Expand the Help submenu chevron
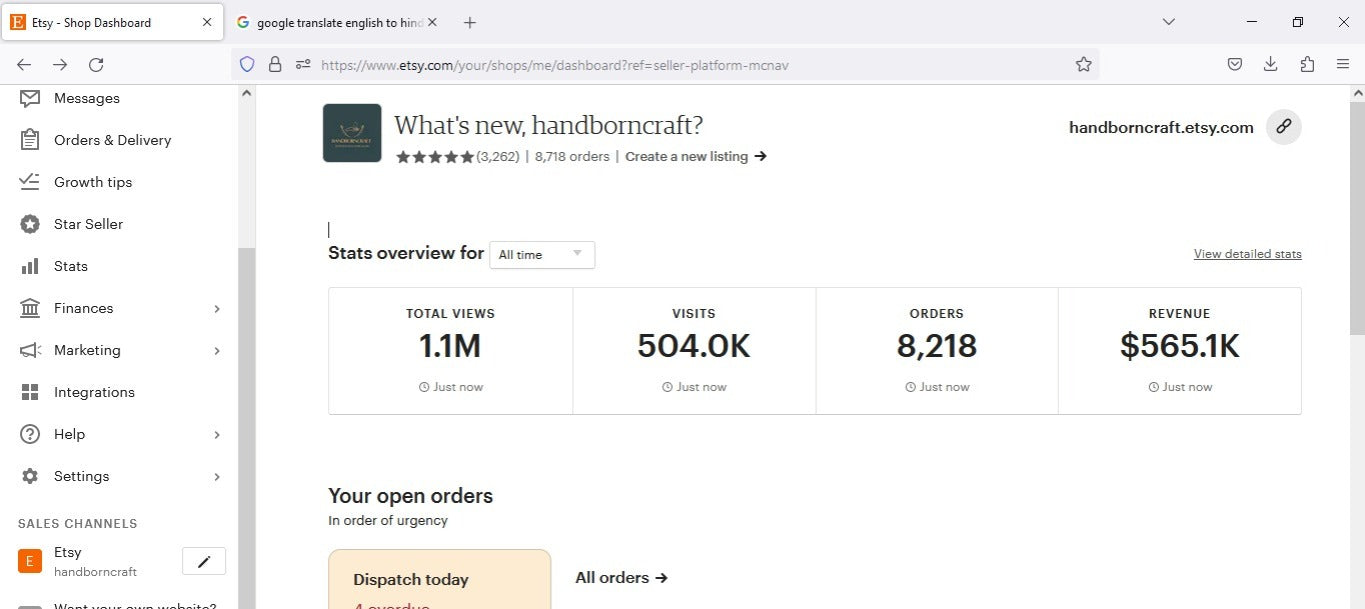 click(x=217, y=435)
